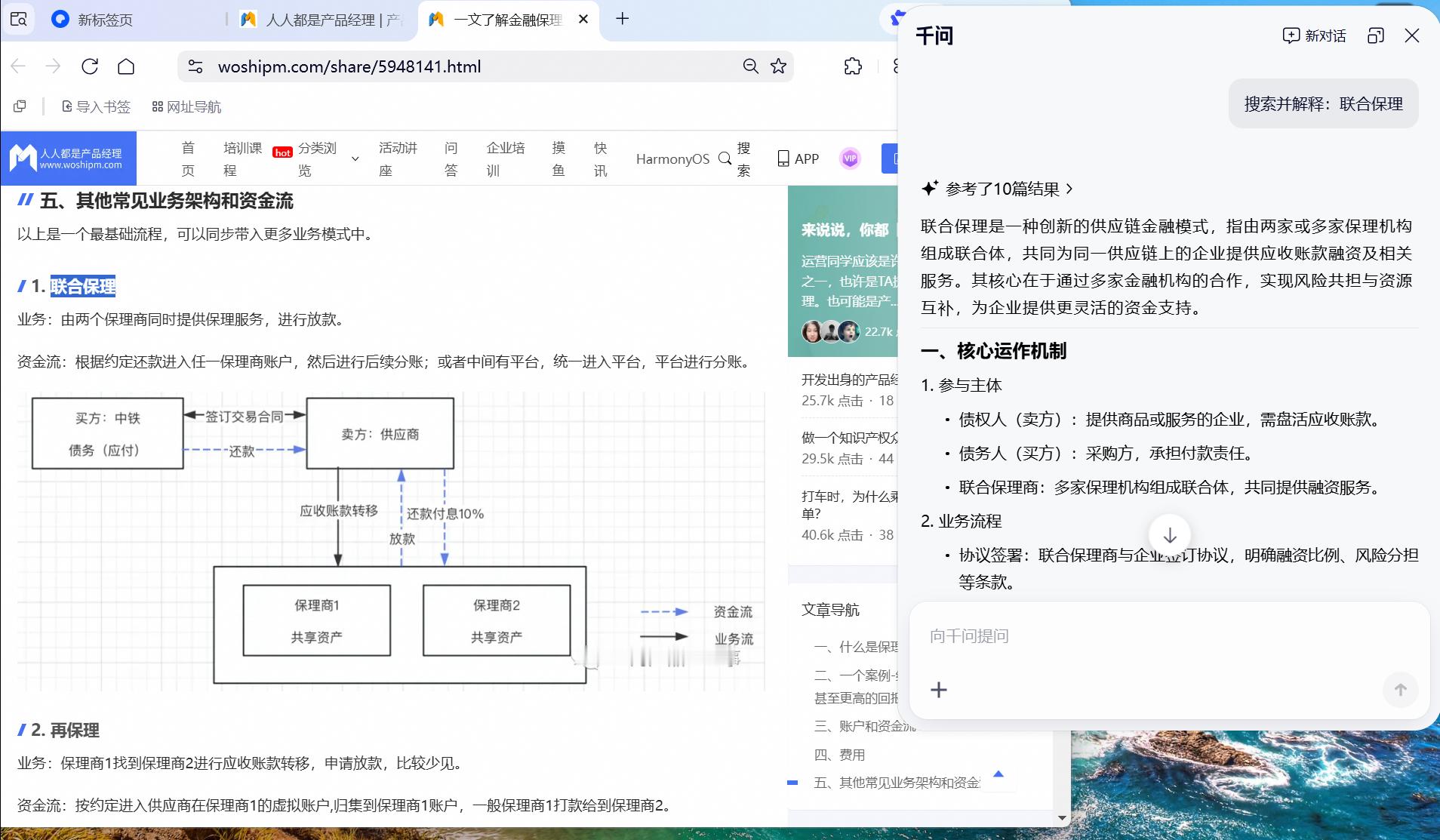Click the site 搜索 magnifier icon
Image resolution: width=1440 pixels, height=840 pixels.
[x=725, y=158]
